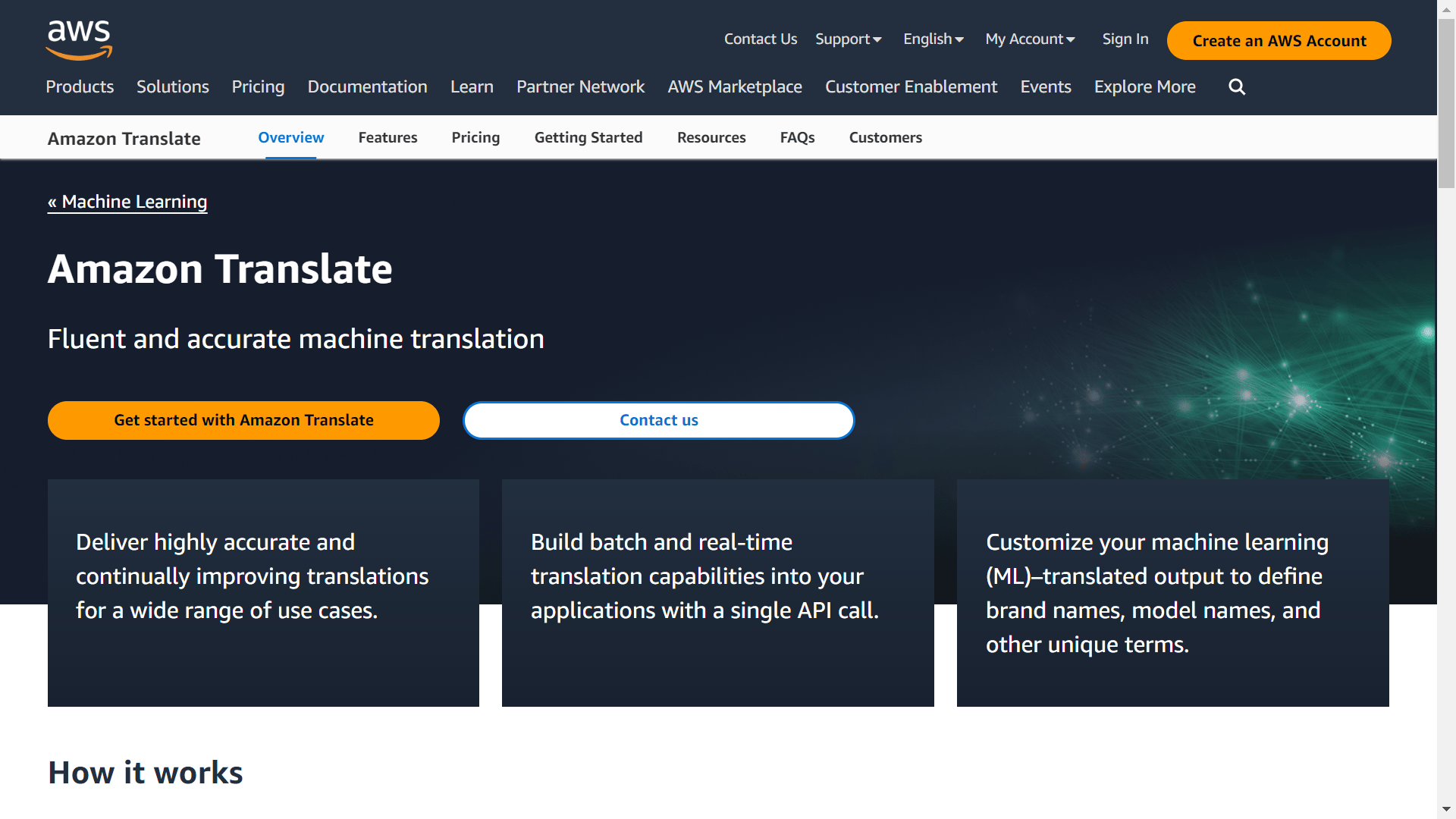This screenshot has width=1456, height=819.
Task: Open the Products menu
Action: pyautogui.click(x=80, y=86)
